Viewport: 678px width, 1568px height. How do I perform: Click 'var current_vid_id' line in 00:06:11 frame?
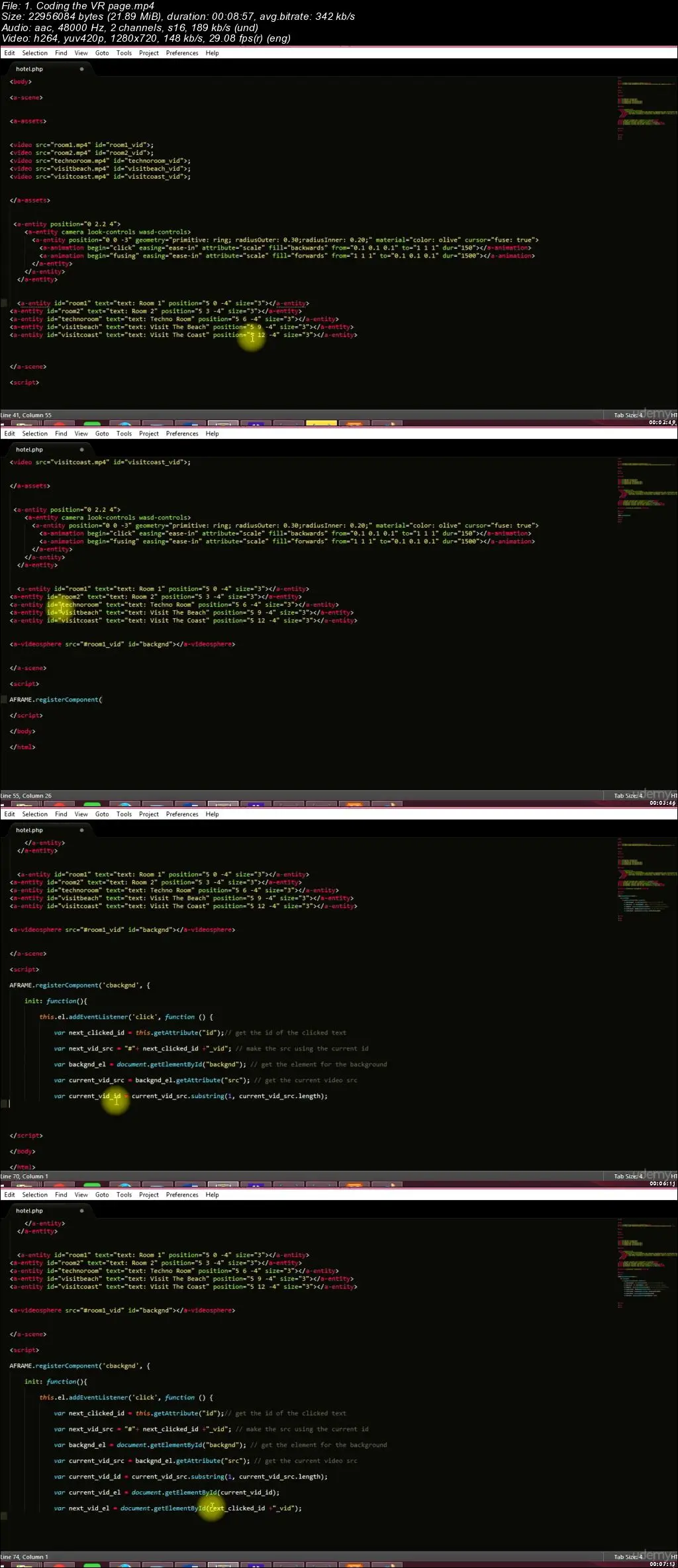tap(191, 1096)
